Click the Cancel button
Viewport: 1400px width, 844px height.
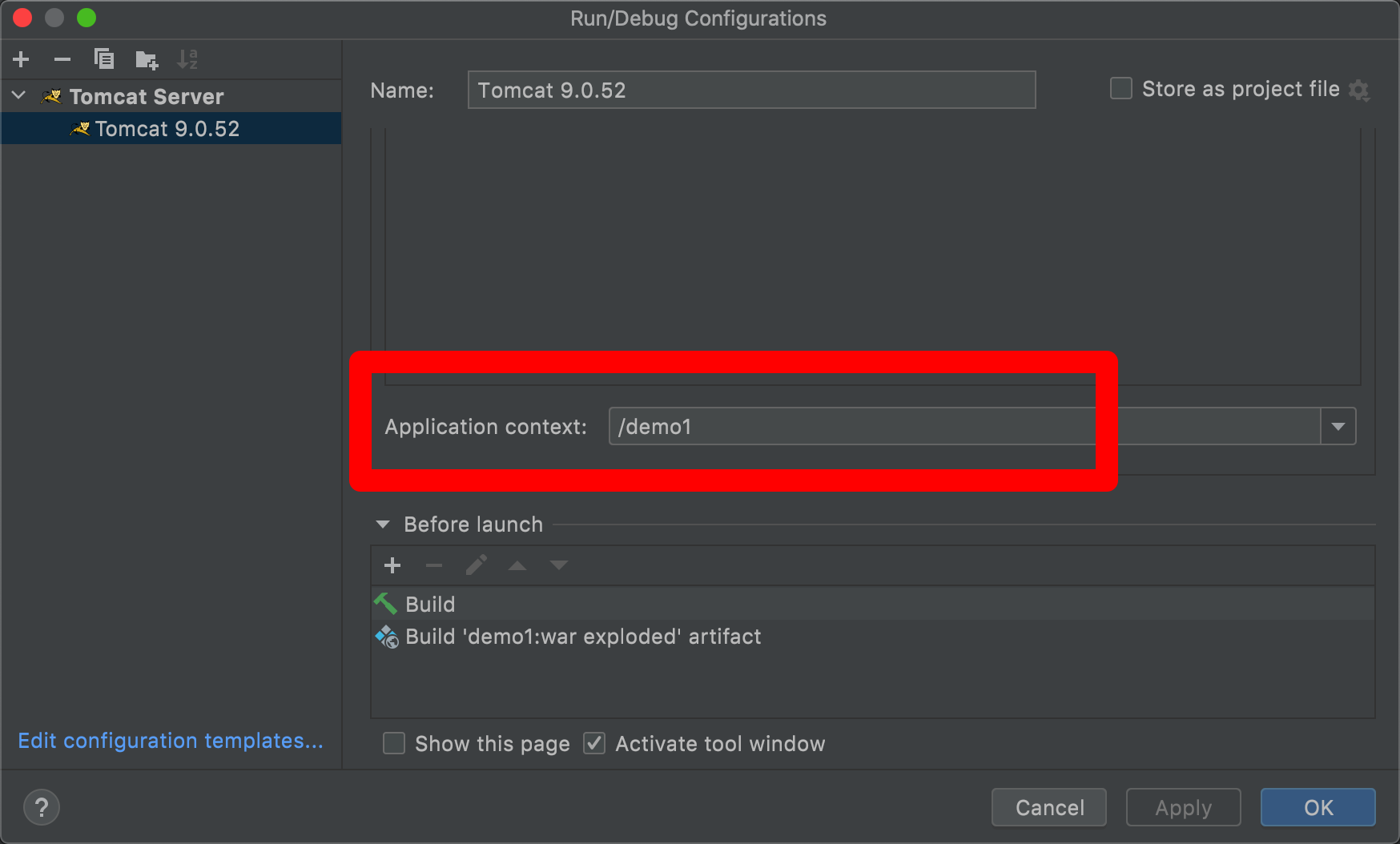click(x=1049, y=807)
